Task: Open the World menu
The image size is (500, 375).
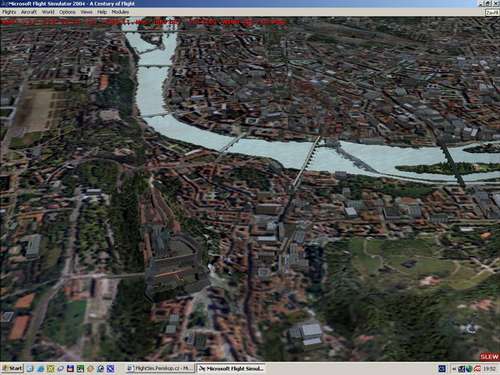Action: coord(48,12)
